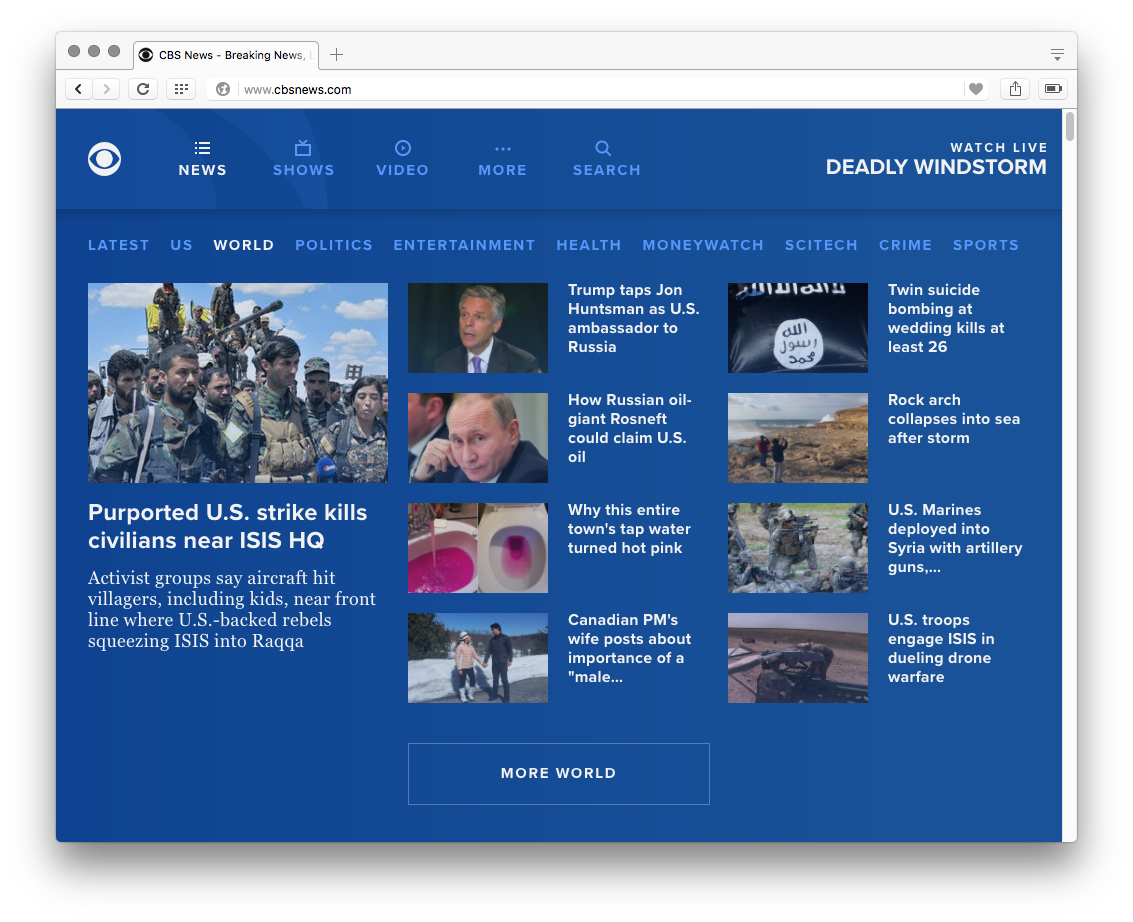Open the speed dial grid icon
The image size is (1133, 922).
coord(180,89)
